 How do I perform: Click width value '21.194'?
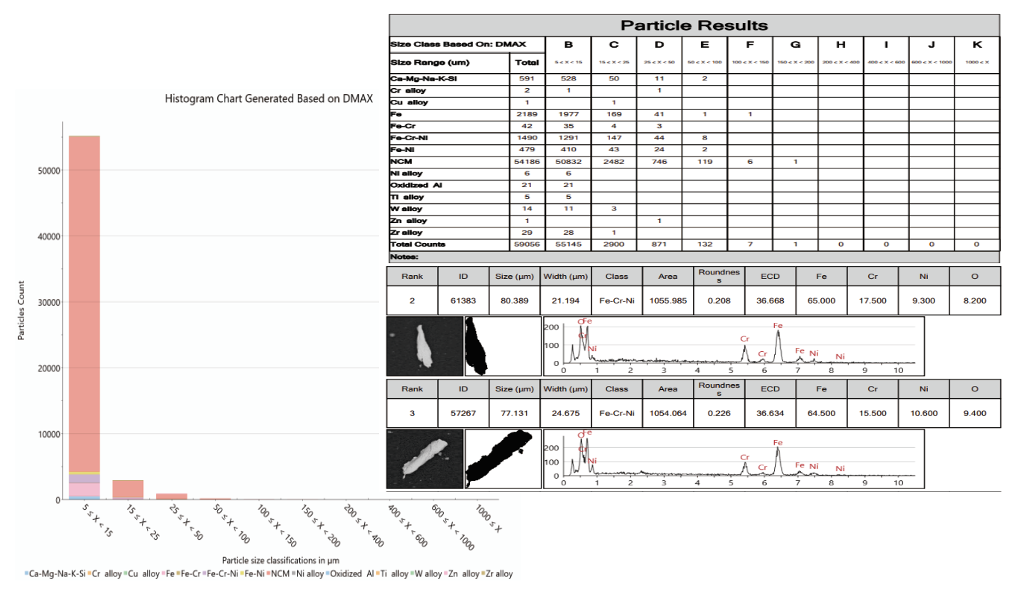(x=566, y=301)
